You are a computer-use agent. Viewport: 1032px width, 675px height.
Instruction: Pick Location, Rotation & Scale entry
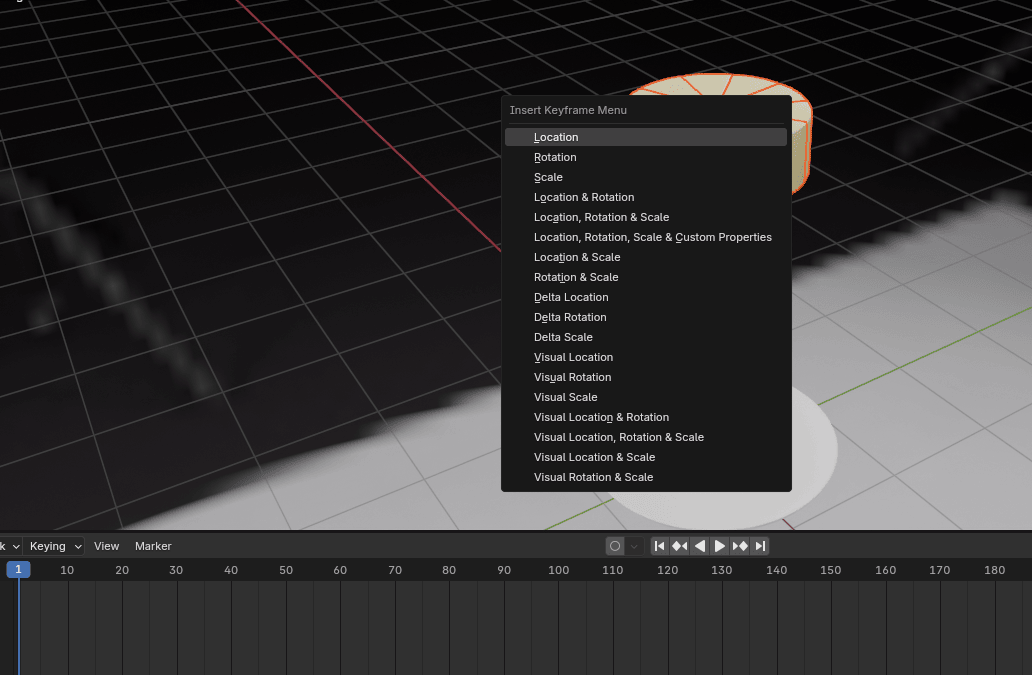click(x=601, y=217)
